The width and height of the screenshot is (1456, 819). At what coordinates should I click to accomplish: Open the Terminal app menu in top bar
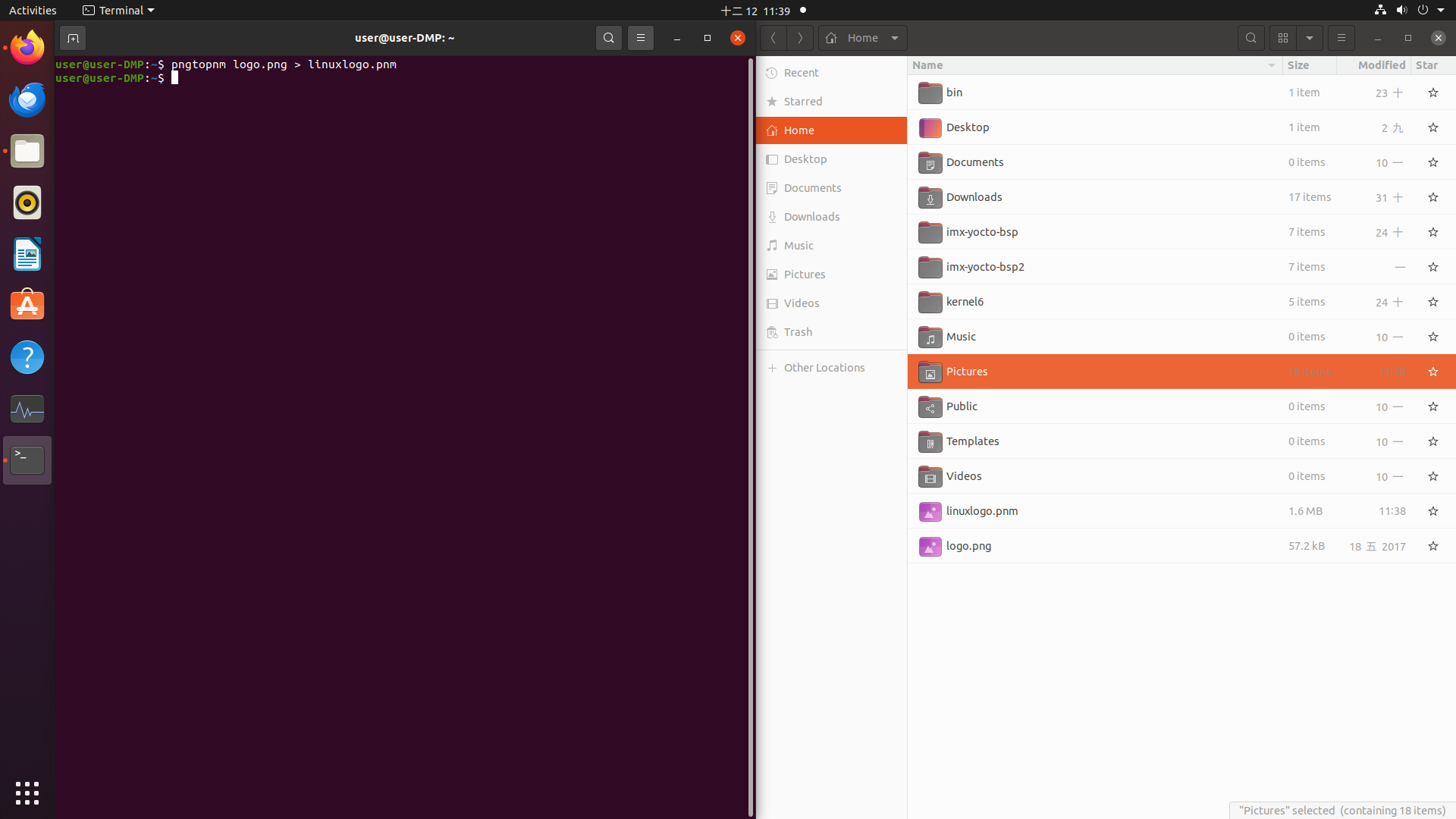(x=118, y=11)
